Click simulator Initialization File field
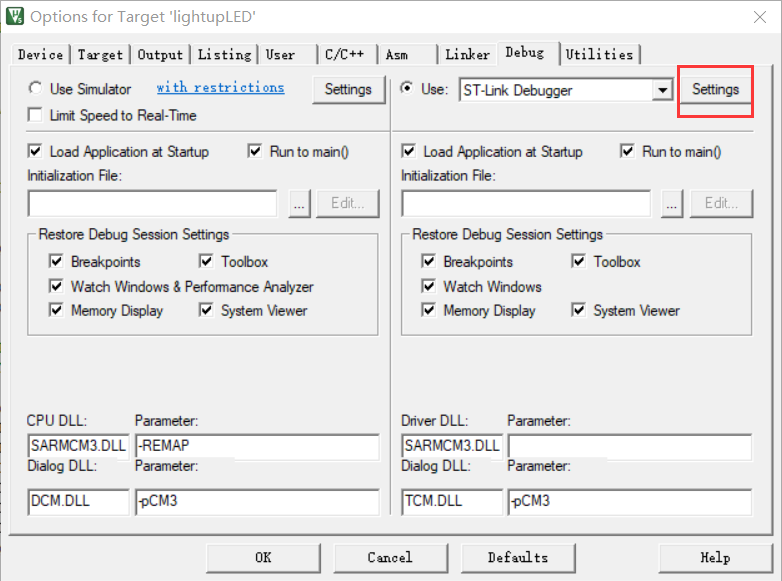782x581 pixels. (153, 203)
